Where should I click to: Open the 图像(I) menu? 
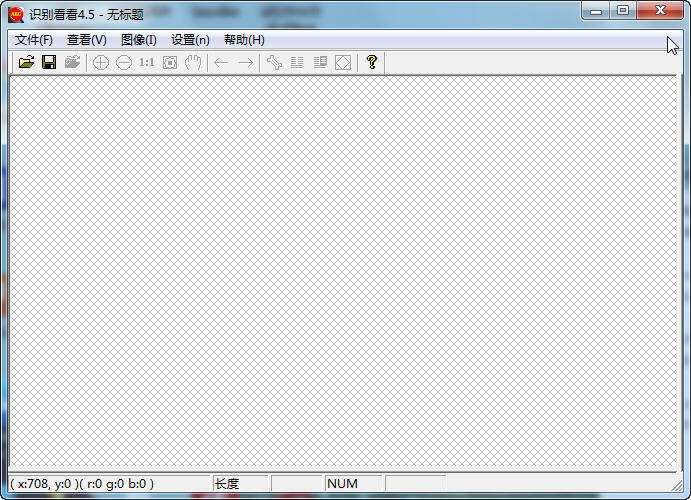click(x=139, y=40)
